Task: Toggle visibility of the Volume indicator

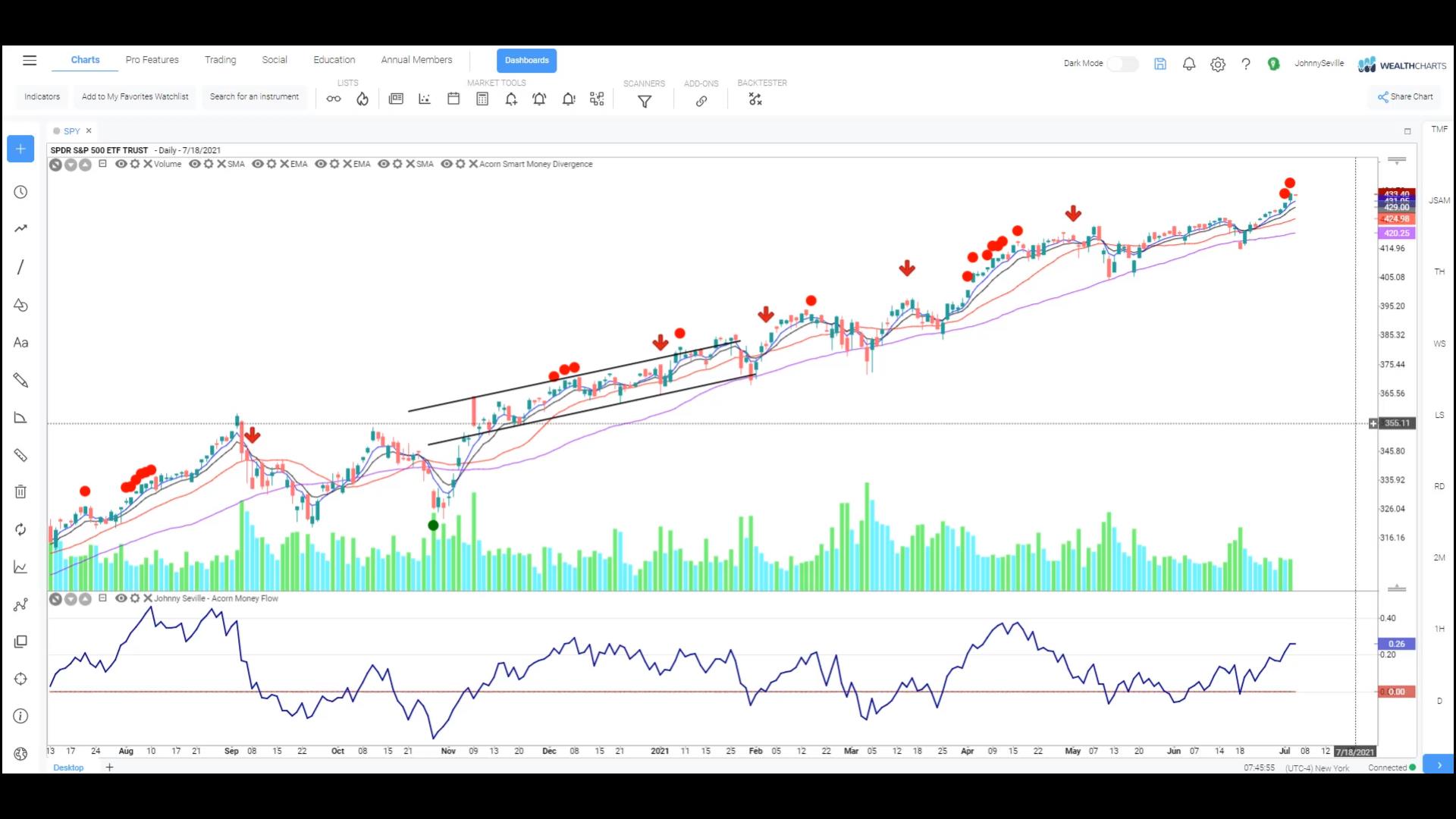Action: click(x=121, y=164)
